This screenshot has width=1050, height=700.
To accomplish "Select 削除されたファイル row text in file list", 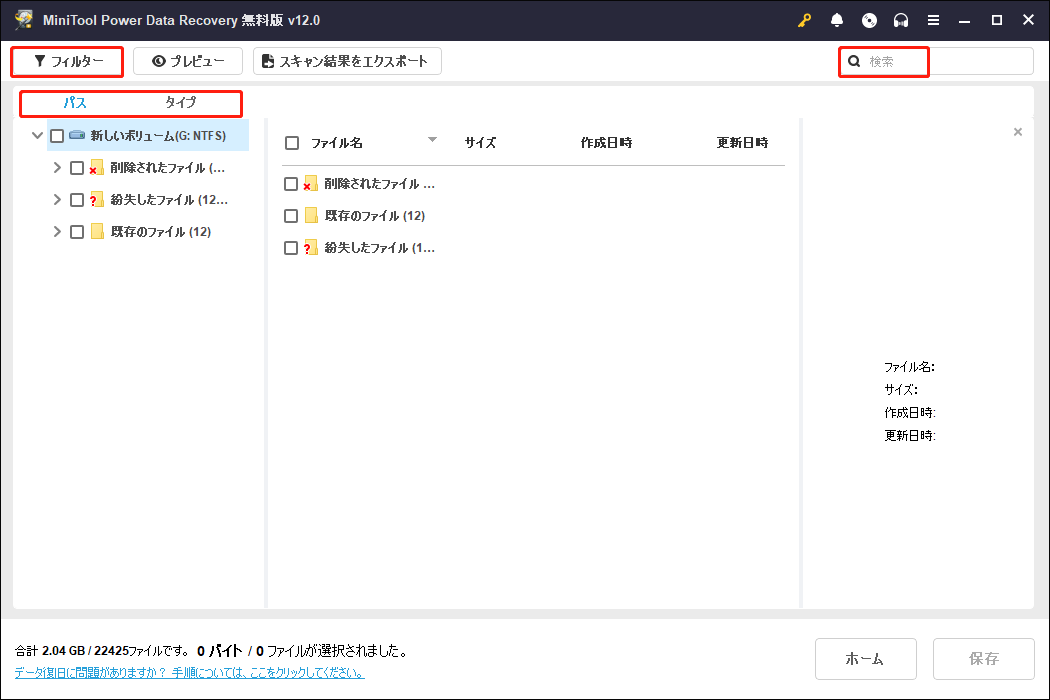I will tap(380, 184).
